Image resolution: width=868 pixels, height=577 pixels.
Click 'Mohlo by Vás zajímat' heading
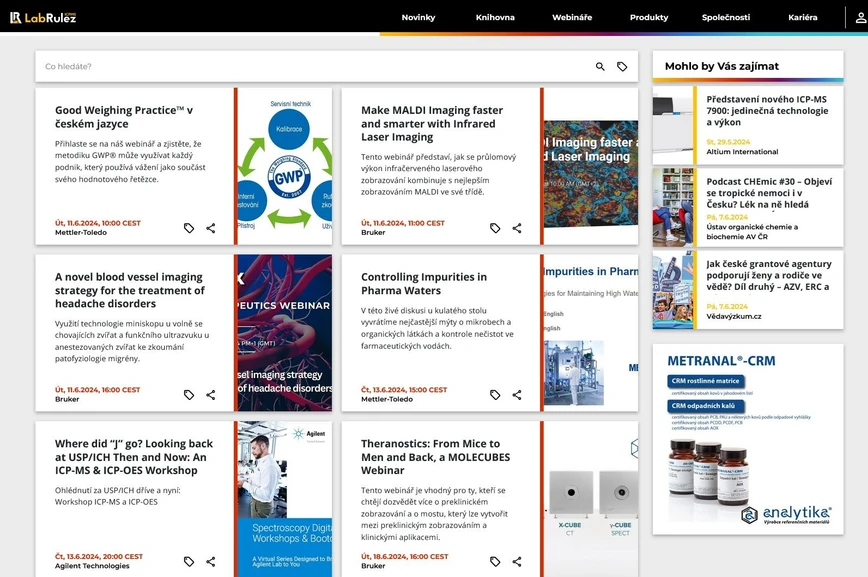click(x=722, y=66)
